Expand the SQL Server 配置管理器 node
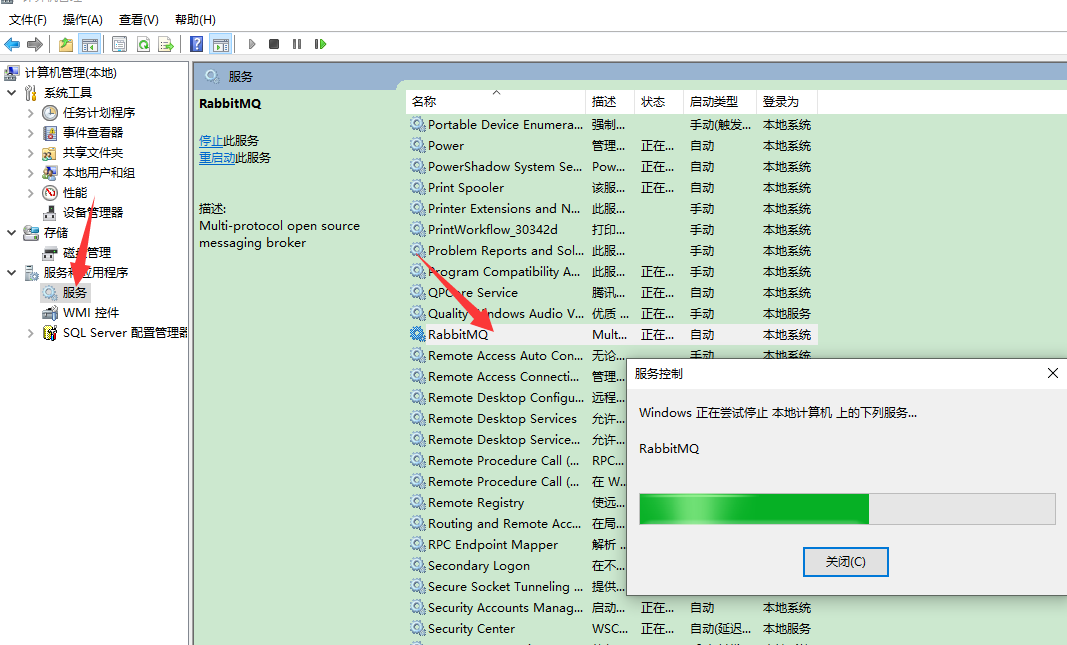This screenshot has height=645, width=1067. [x=31, y=333]
